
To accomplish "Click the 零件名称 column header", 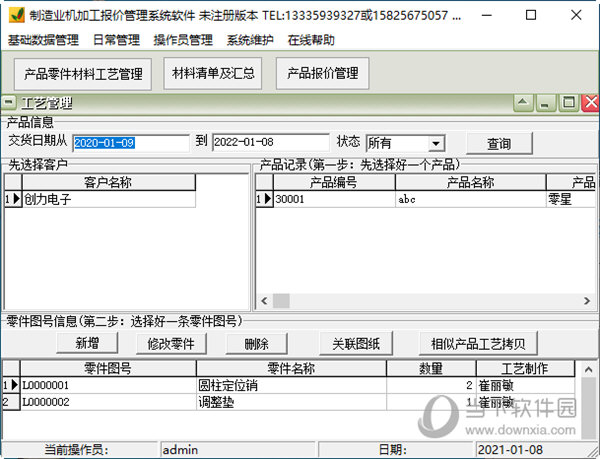I will pyautogui.click(x=291, y=368).
